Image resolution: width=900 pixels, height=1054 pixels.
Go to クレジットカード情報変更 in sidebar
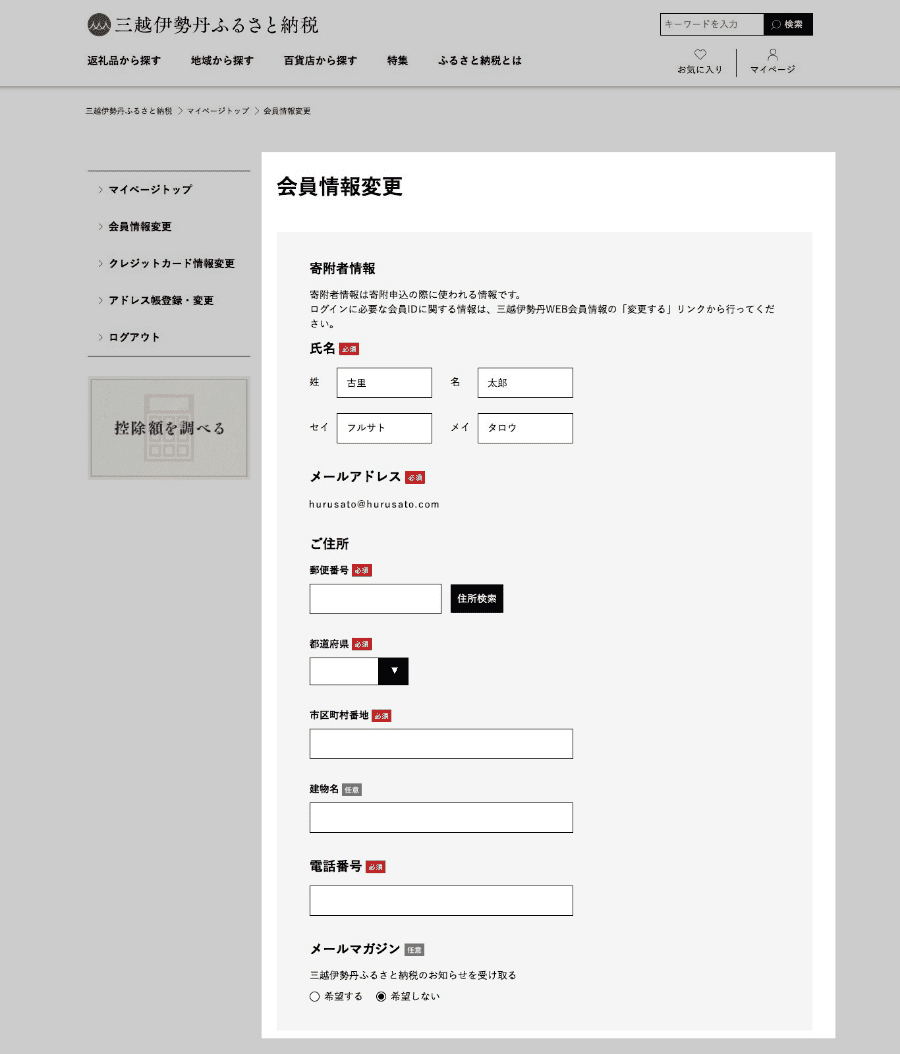pyautogui.click(x=171, y=264)
